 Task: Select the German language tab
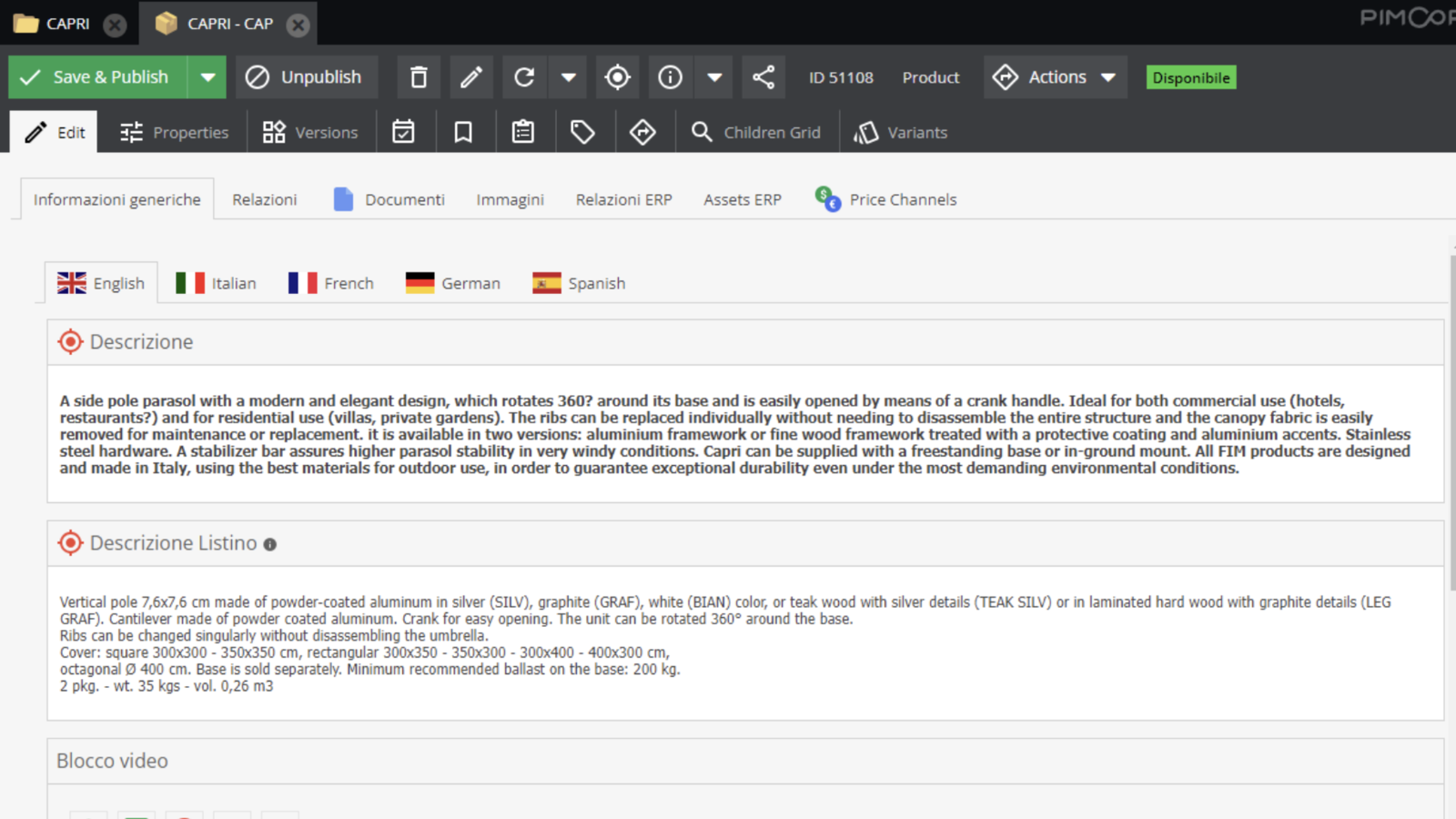coord(453,283)
